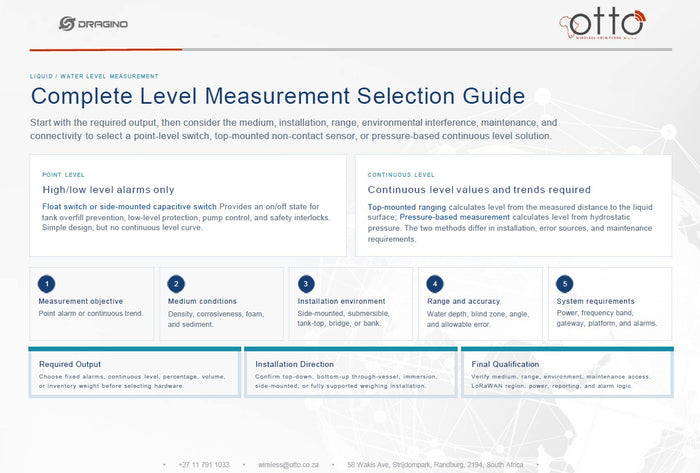
Task: Click the wireless@otto.co.za email address
Action: coord(288,465)
